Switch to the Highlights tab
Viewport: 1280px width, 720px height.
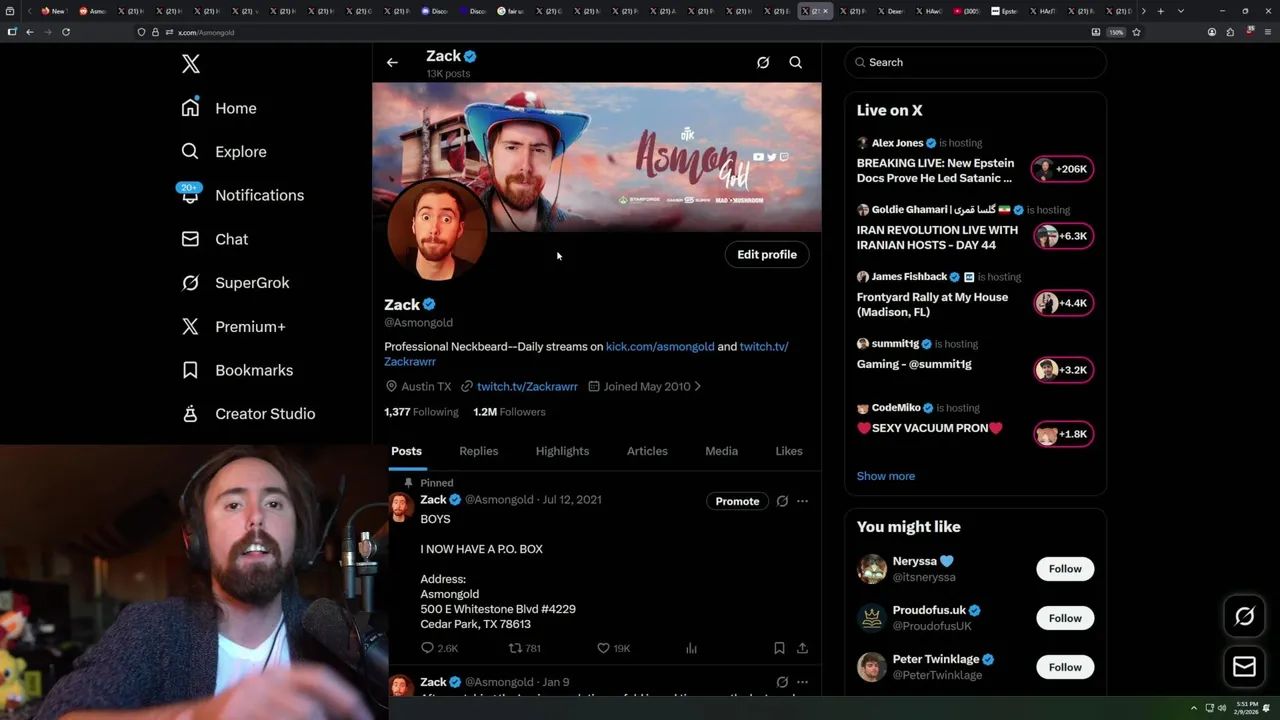562,451
